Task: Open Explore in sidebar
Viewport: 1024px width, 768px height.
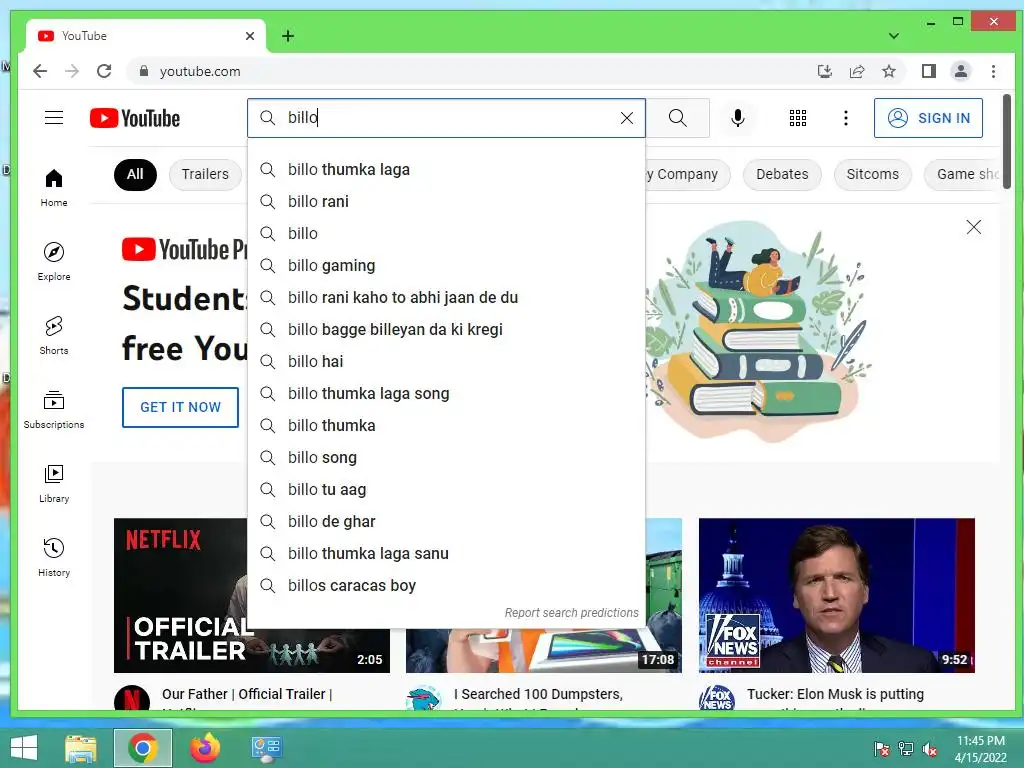Action: 54,261
